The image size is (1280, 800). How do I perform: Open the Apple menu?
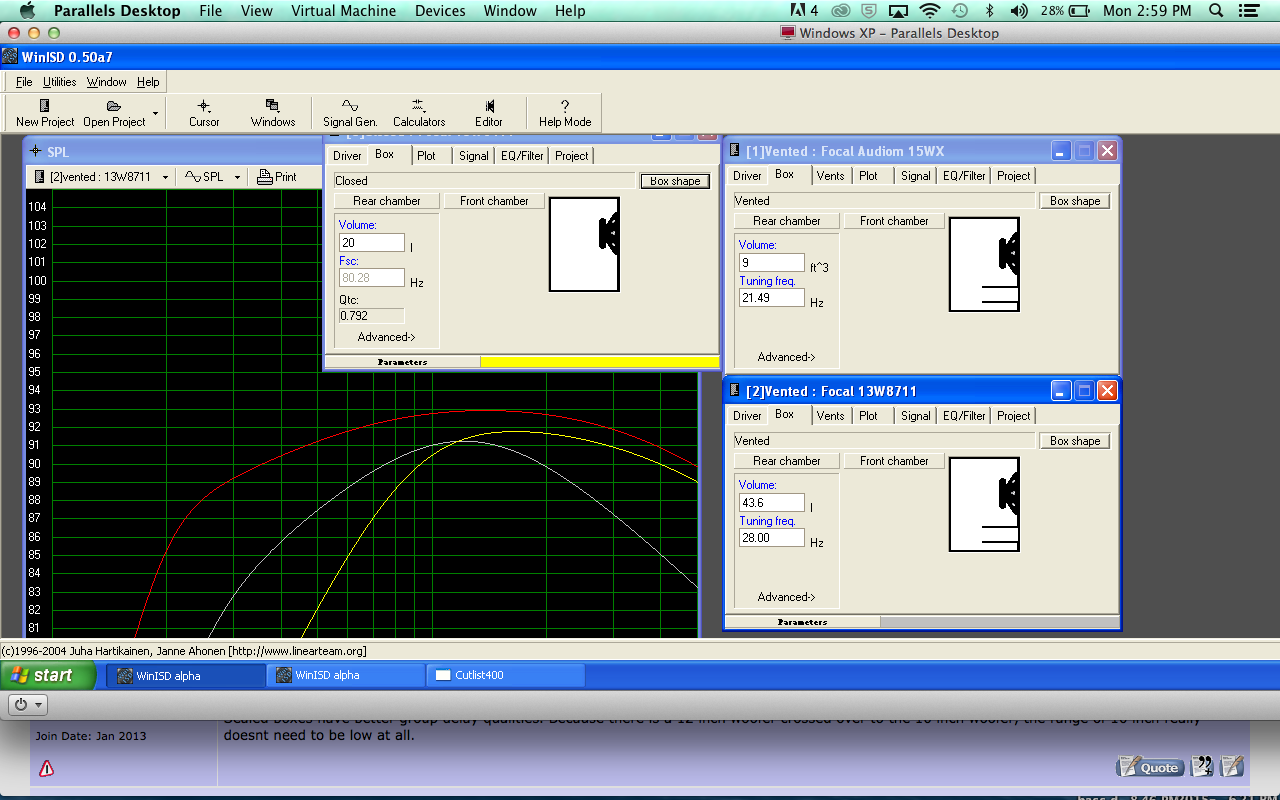(27, 11)
